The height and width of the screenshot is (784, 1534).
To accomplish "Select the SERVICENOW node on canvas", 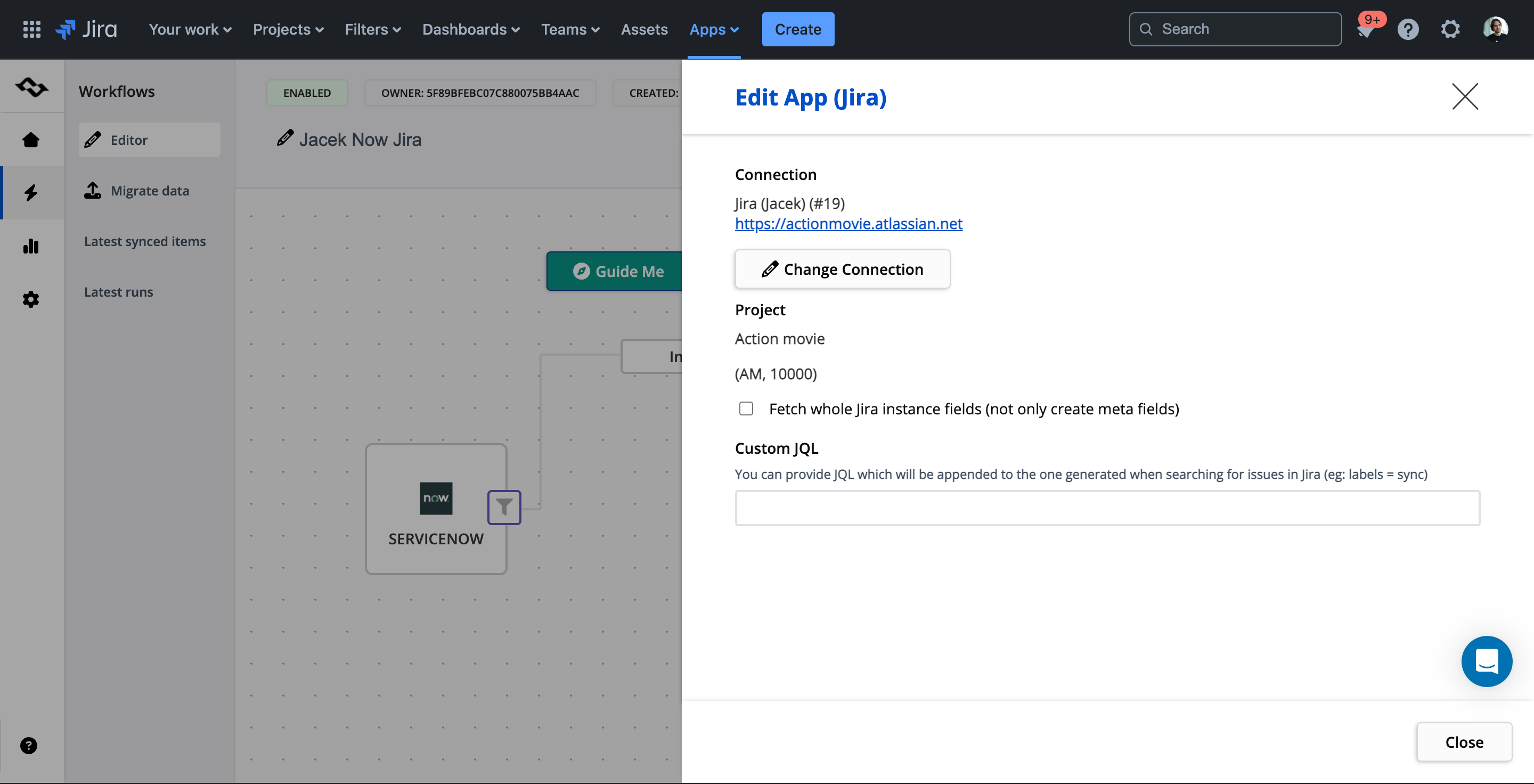I will (436, 509).
